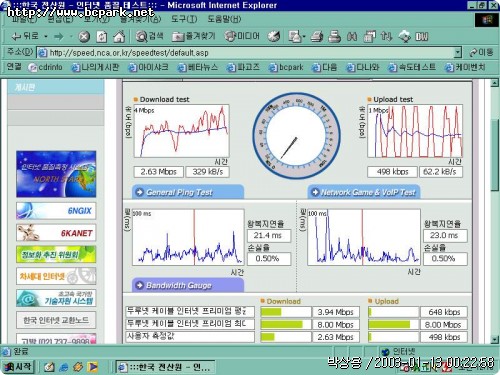The image size is (500, 375).
Task: Click the 이동 go button
Action: click(x=481, y=52)
